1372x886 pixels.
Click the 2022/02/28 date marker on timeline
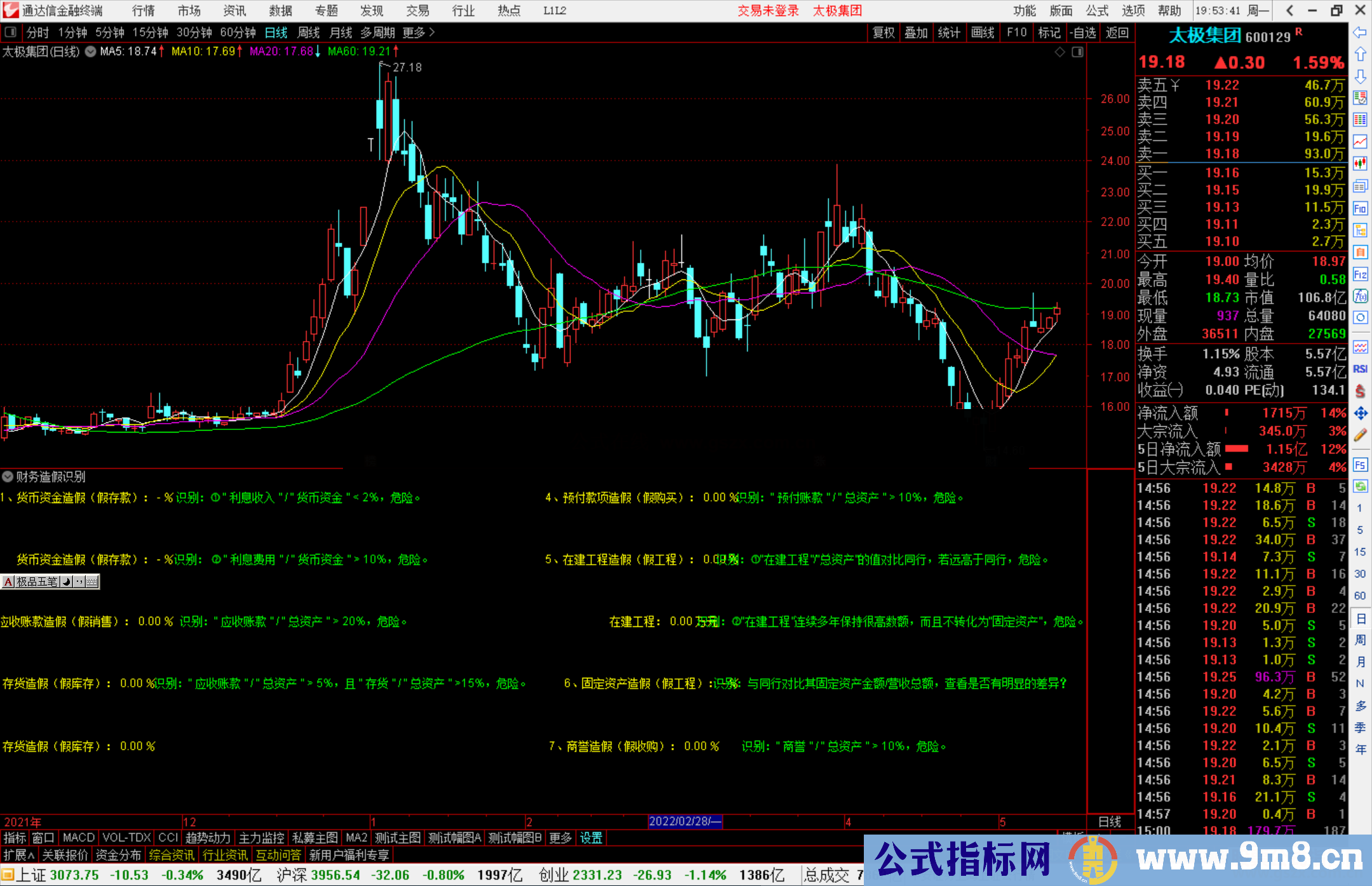click(684, 821)
